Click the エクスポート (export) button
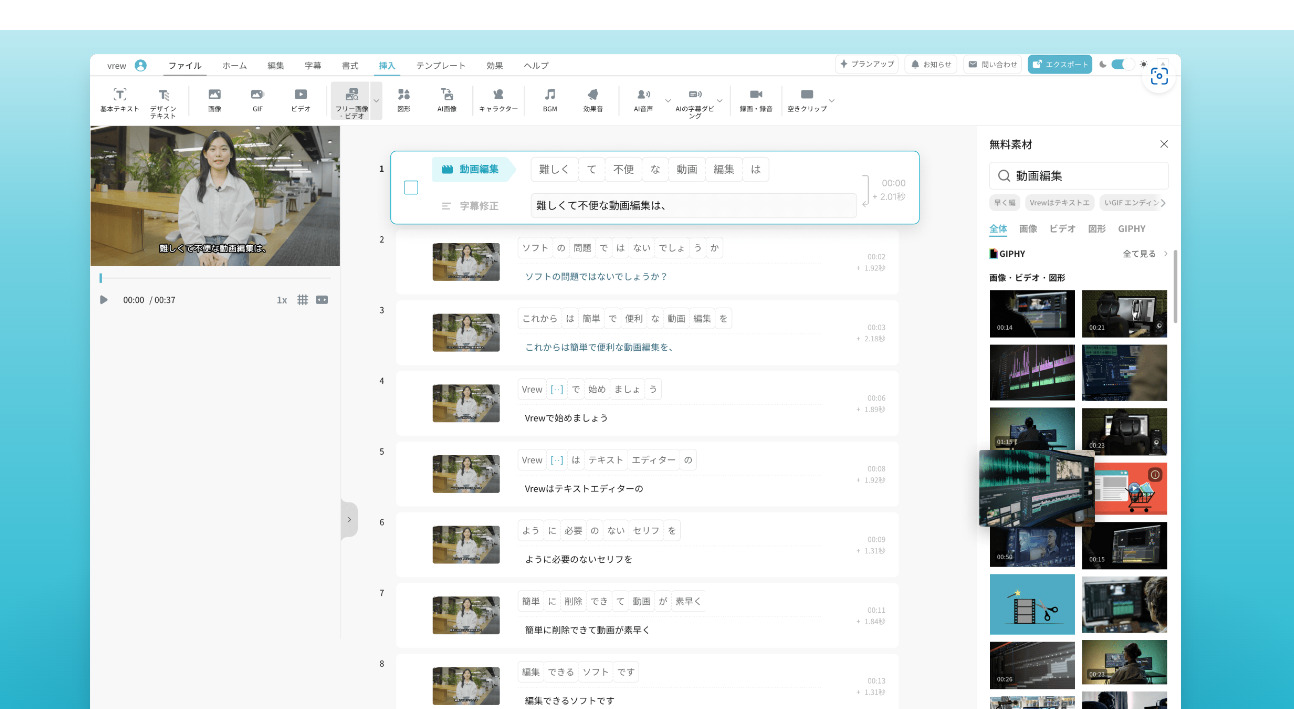This screenshot has width=1294, height=709. [1062, 63]
